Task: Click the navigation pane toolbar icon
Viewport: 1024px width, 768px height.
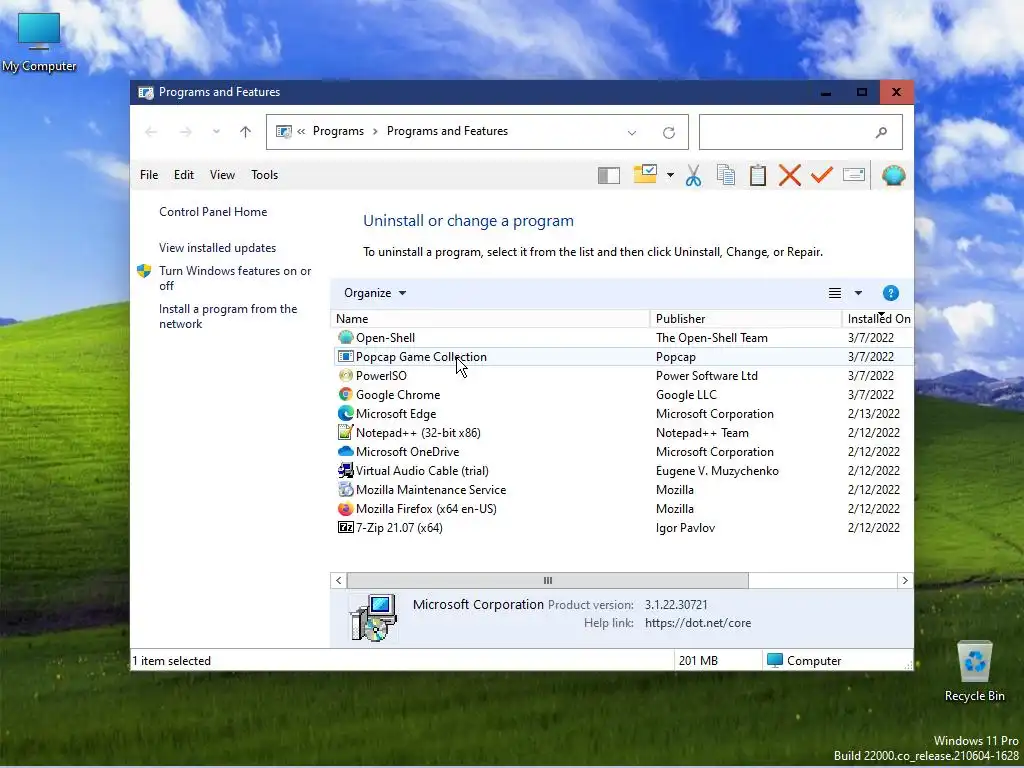Action: click(x=609, y=175)
